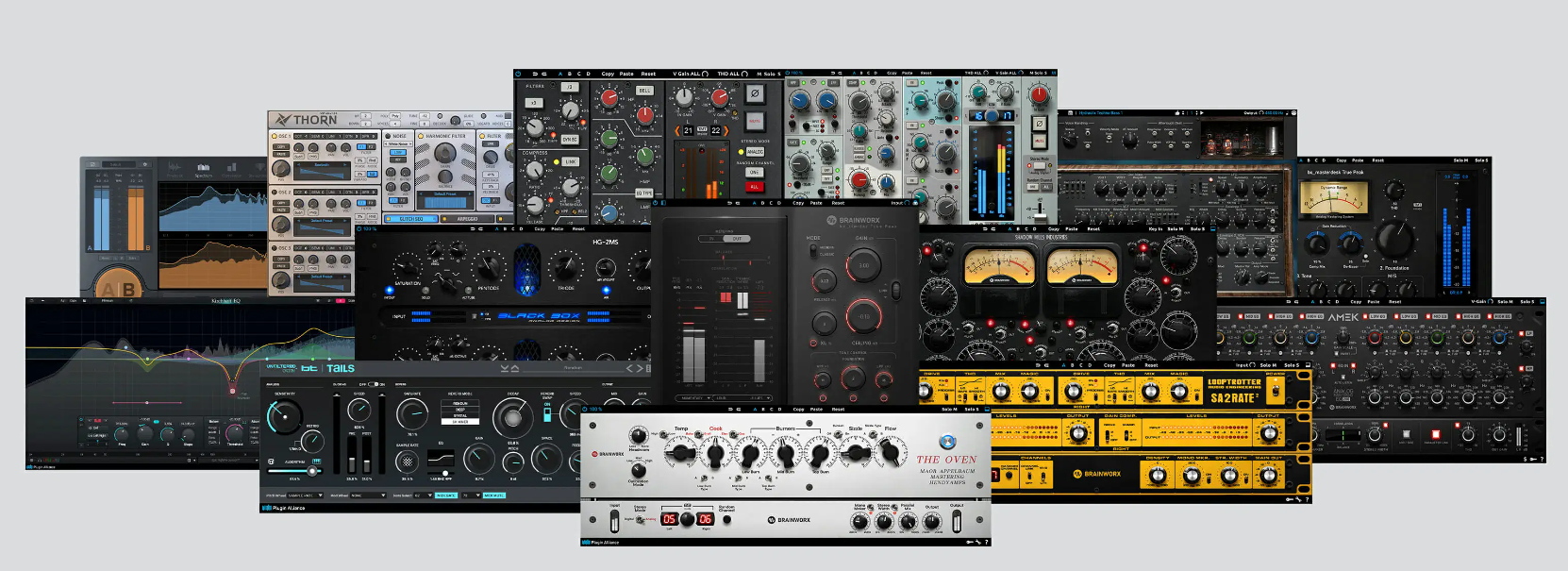This screenshot has height=571, width=1568.
Task: Click the yellow EQ band node in Kirchhoff EQ
Action: click(x=147, y=359)
